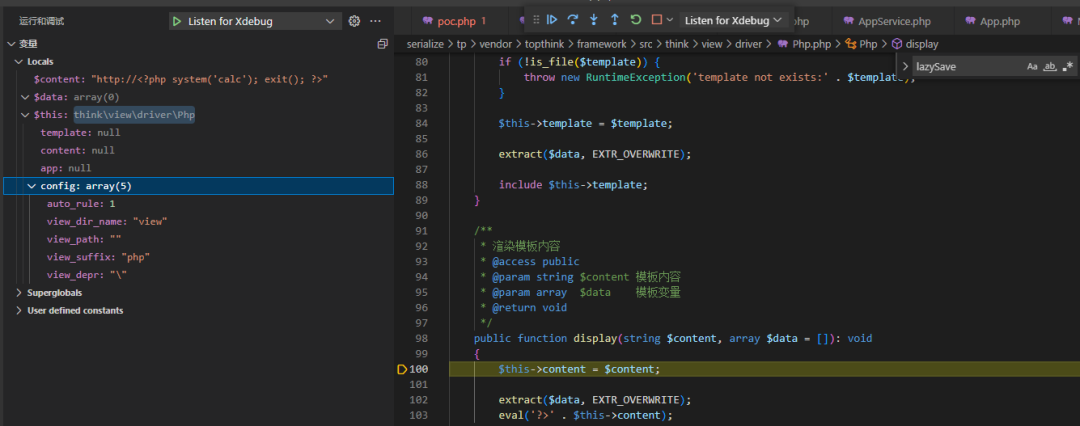This screenshot has width=1080, height=426.
Task: Click Continue in the debug toolbar
Action: (551, 20)
